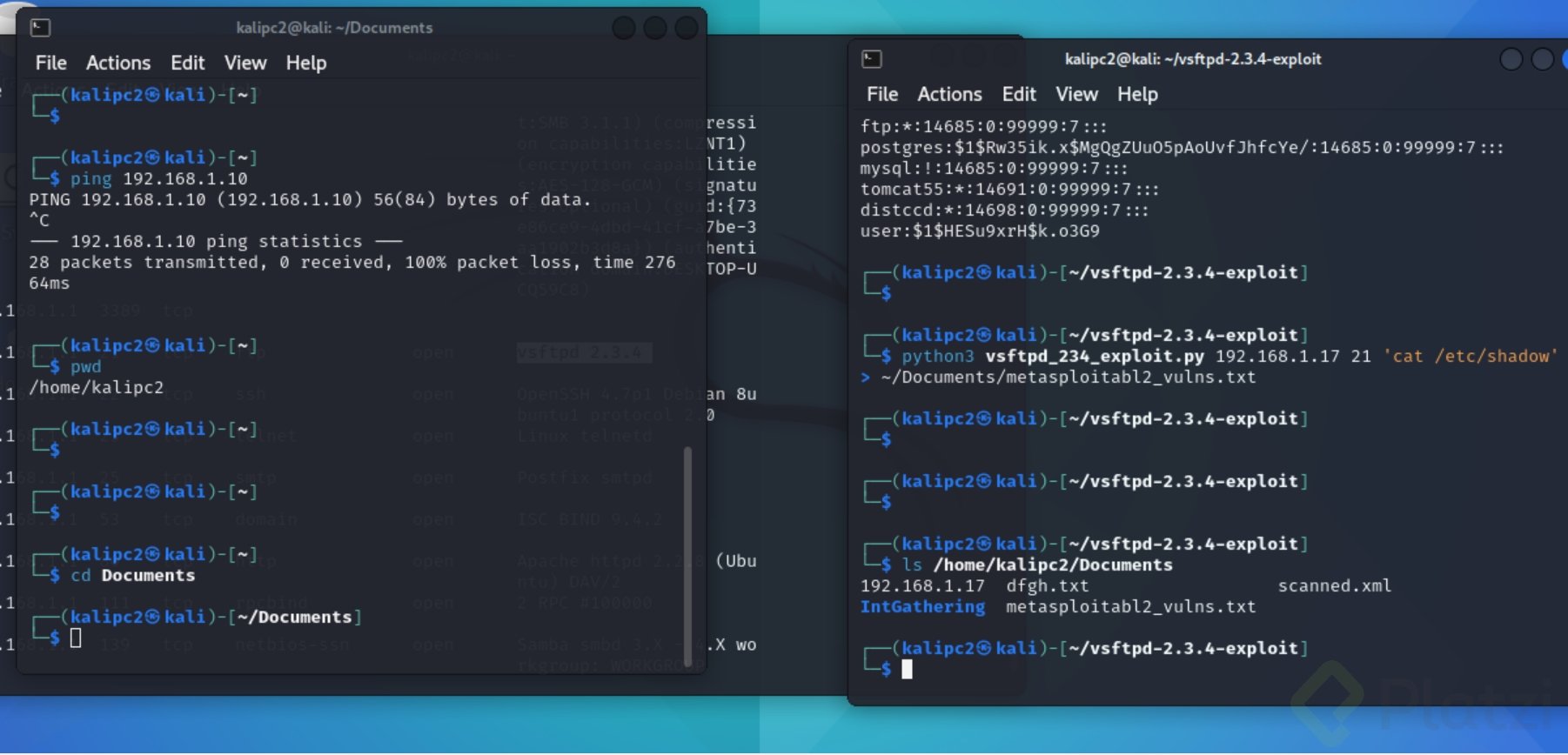
Task: Click the '/home/kalipc2' output line
Action: point(97,387)
